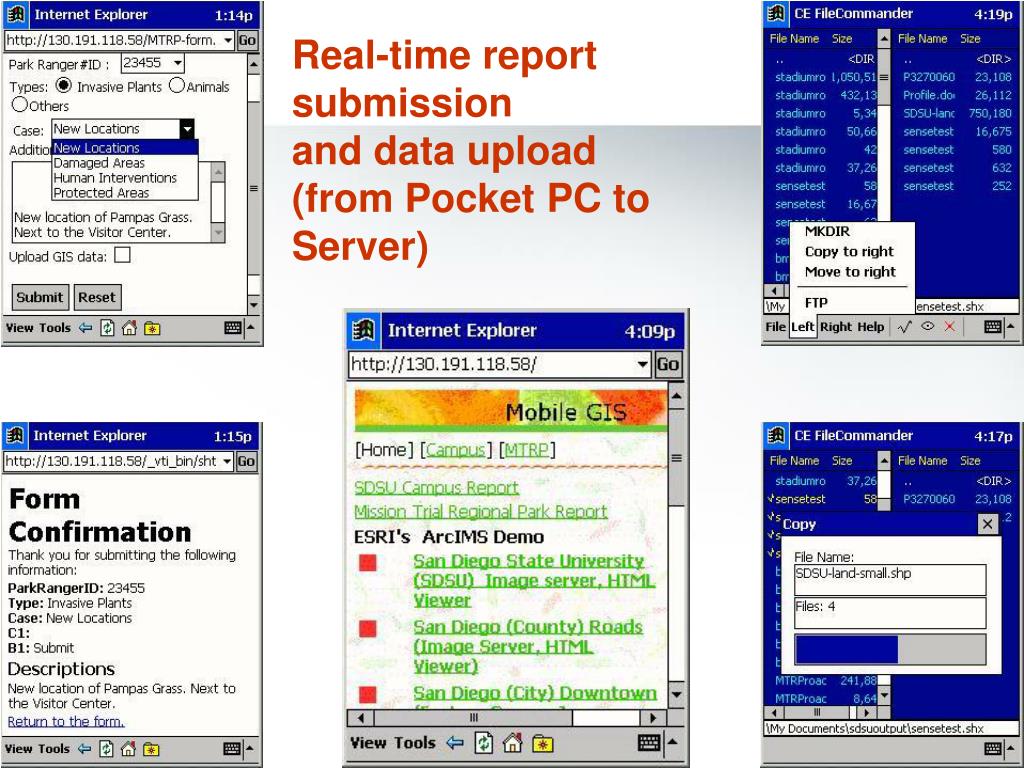The width and height of the screenshot is (1024, 768).
Task: Open the favorites icon in the Form Confirmation window toolbar
Action: (152, 749)
